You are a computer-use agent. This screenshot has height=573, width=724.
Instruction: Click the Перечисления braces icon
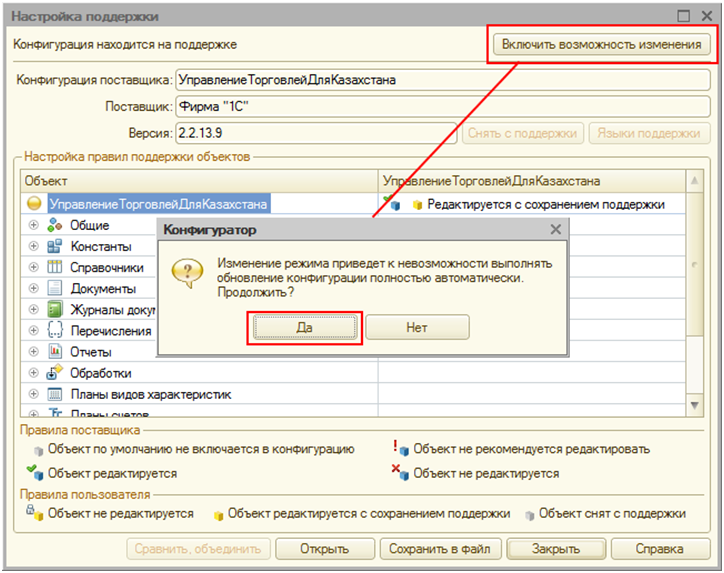click(55, 331)
